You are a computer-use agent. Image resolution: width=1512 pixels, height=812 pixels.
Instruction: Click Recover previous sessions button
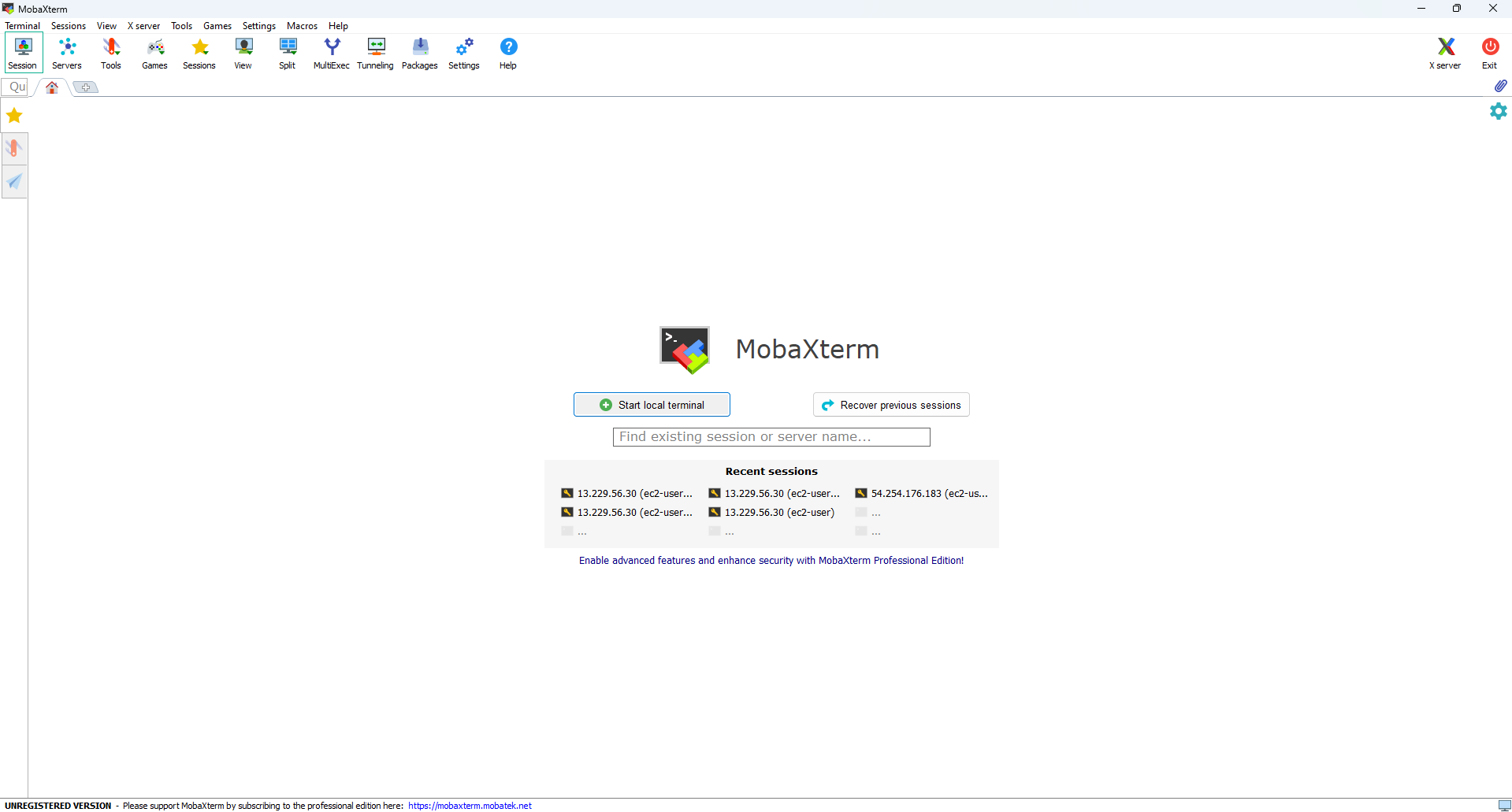891,405
